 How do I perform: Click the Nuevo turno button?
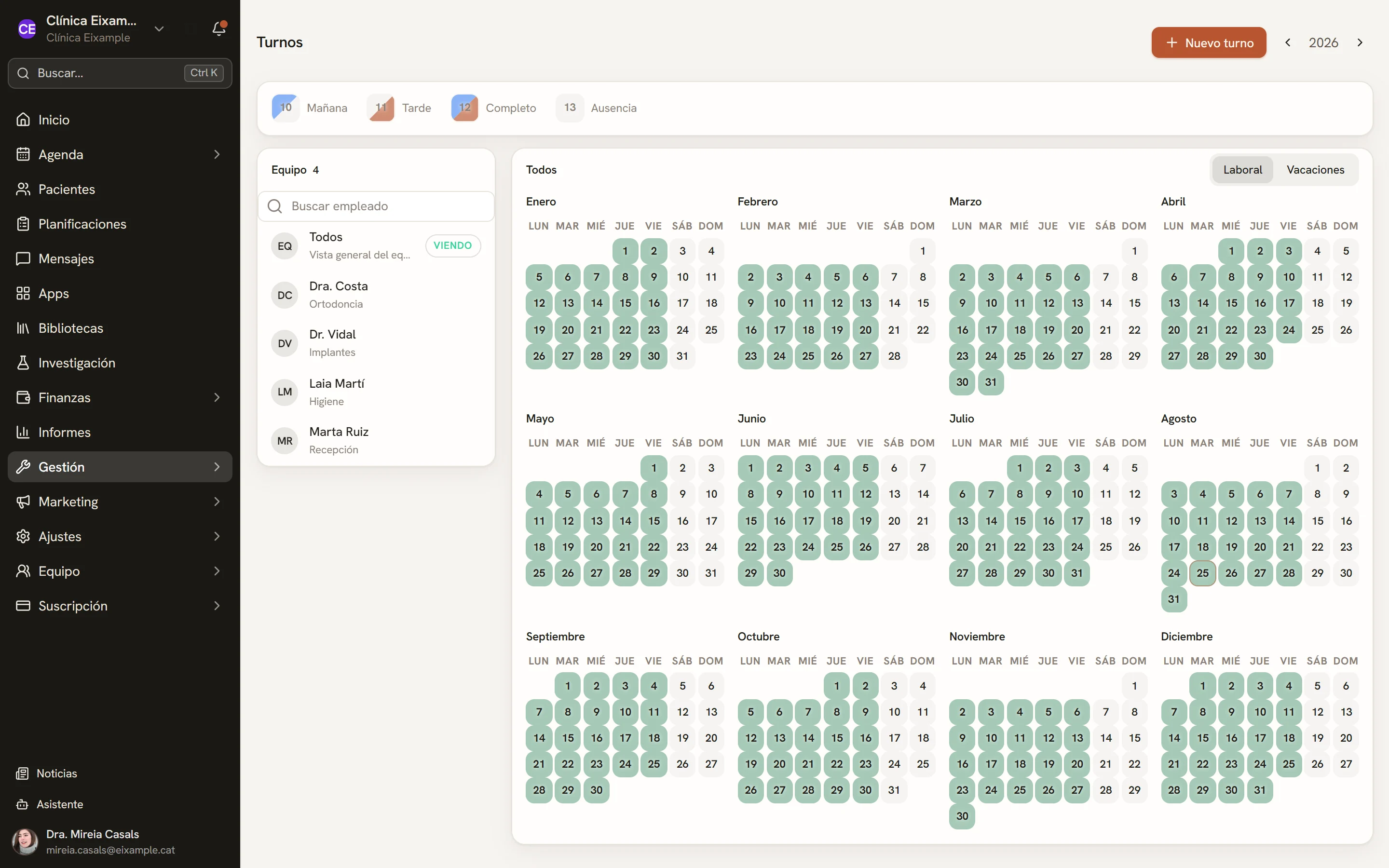[x=1209, y=42]
